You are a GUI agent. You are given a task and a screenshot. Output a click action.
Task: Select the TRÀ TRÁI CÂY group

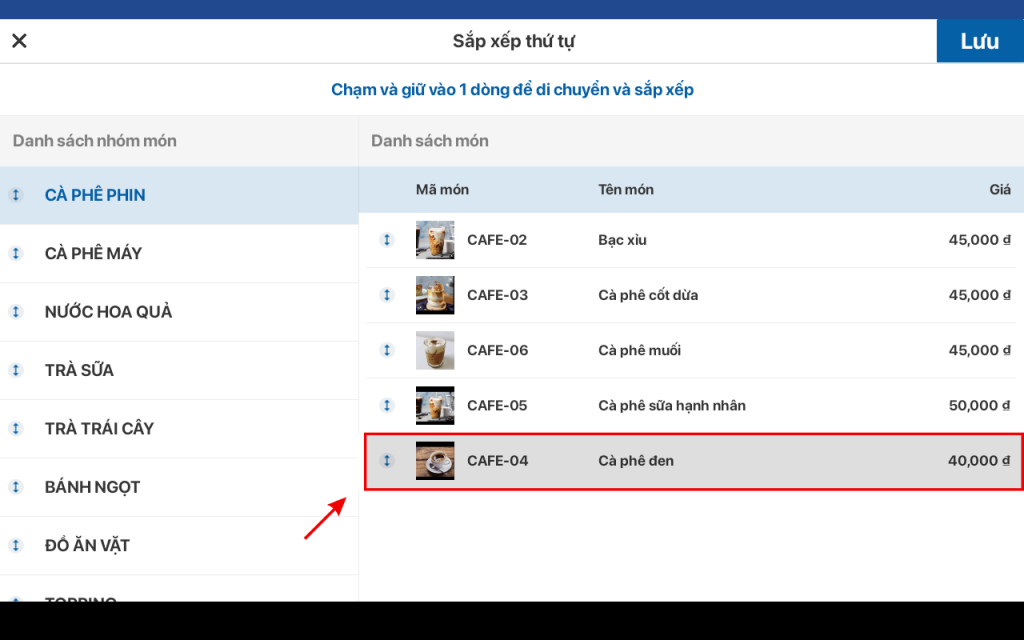click(99, 429)
